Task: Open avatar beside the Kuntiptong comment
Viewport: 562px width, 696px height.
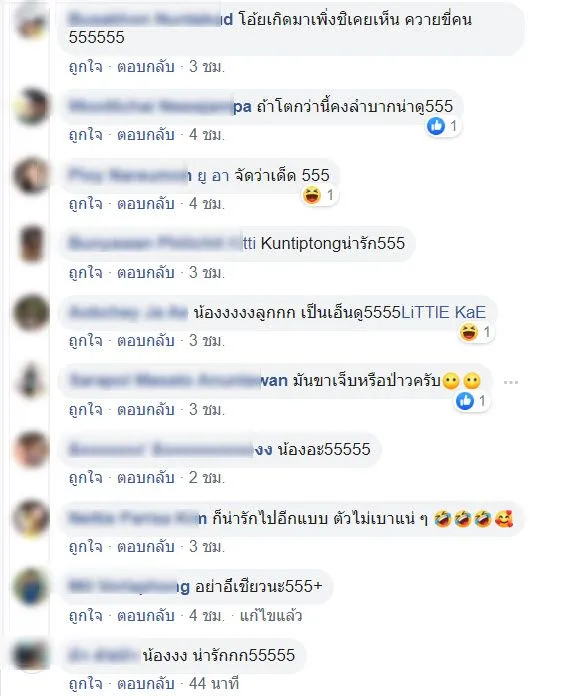Action: (x=31, y=244)
